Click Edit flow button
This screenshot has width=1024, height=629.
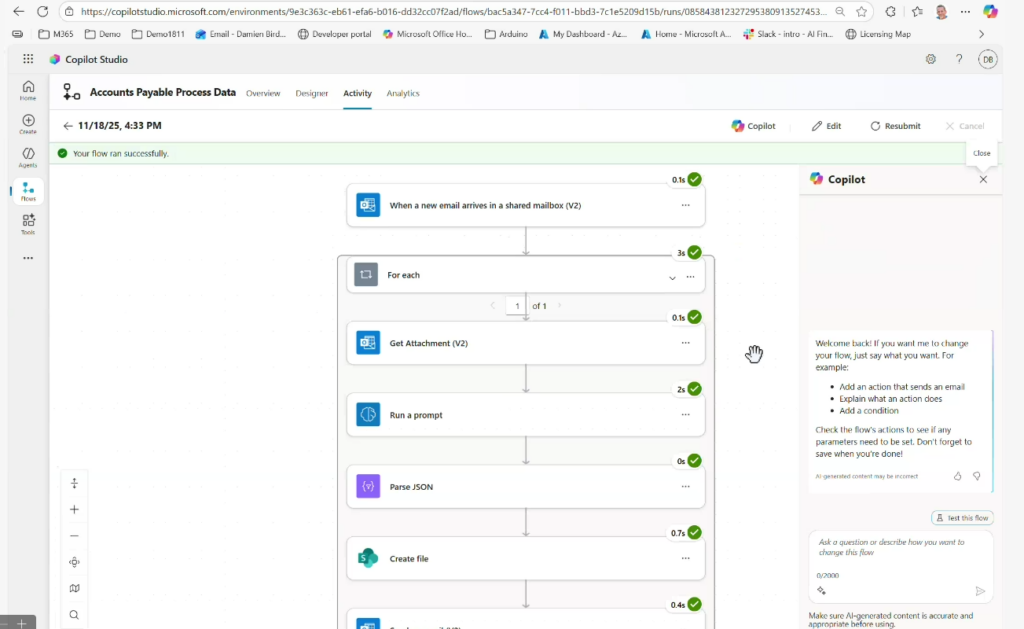pos(826,126)
